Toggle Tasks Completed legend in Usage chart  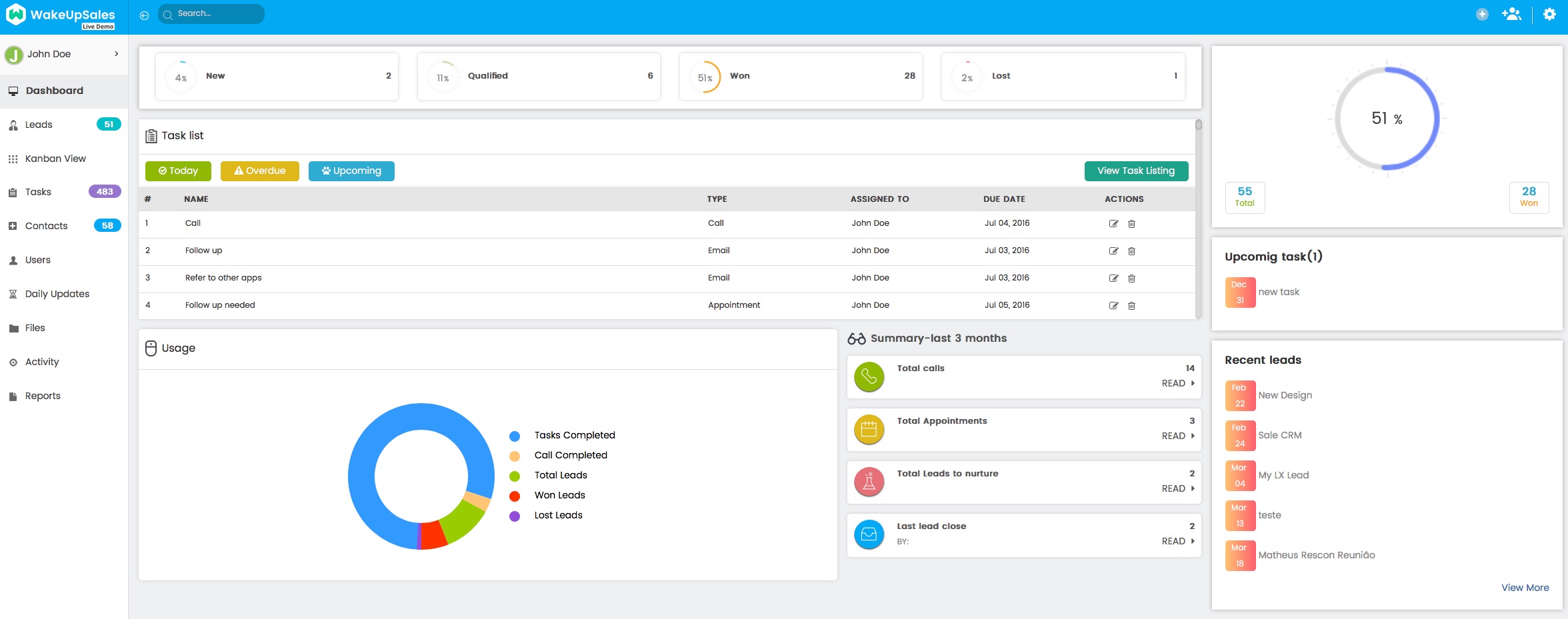pyautogui.click(x=574, y=436)
